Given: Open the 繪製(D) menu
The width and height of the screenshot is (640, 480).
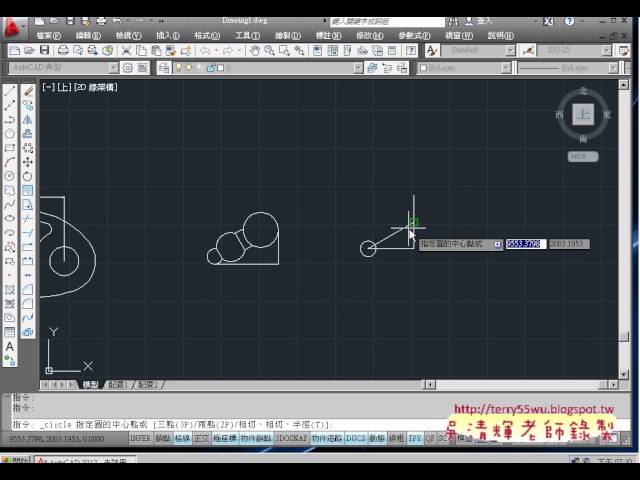Looking at the screenshot, I should click(288, 36).
